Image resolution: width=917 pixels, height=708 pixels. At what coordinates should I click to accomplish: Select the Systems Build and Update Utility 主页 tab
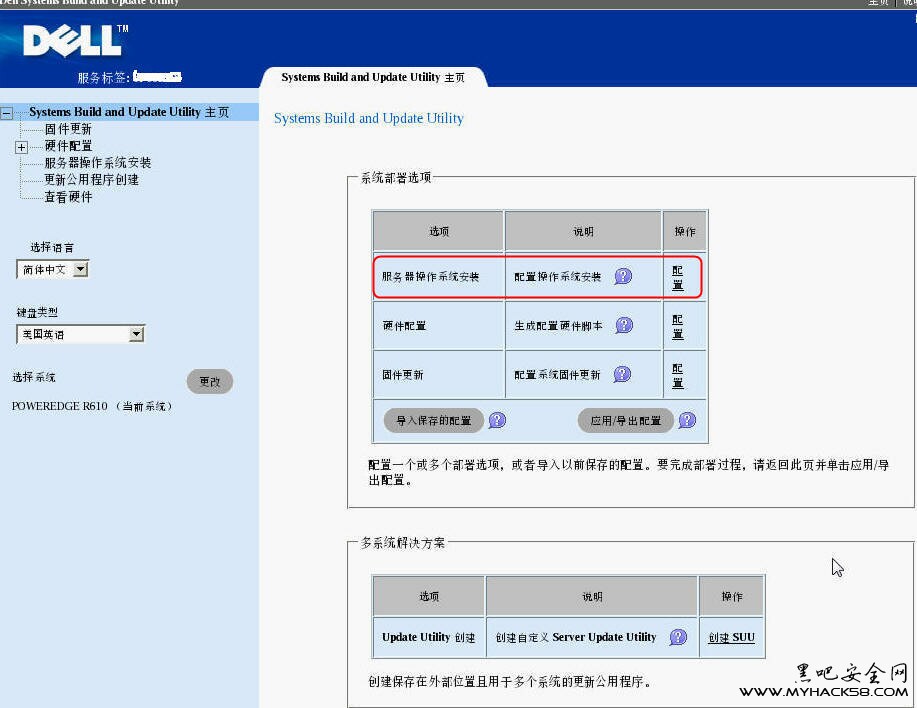click(x=373, y=77)
